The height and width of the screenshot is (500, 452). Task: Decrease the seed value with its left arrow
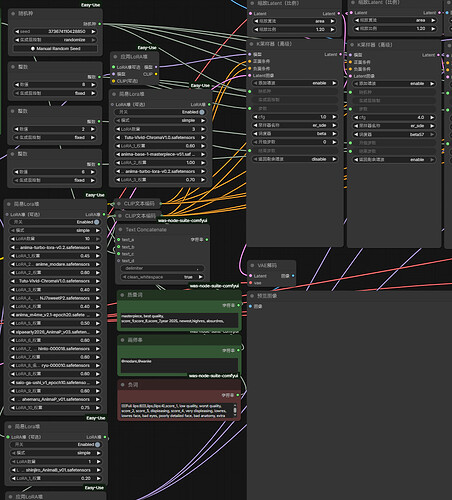point(17,32)
